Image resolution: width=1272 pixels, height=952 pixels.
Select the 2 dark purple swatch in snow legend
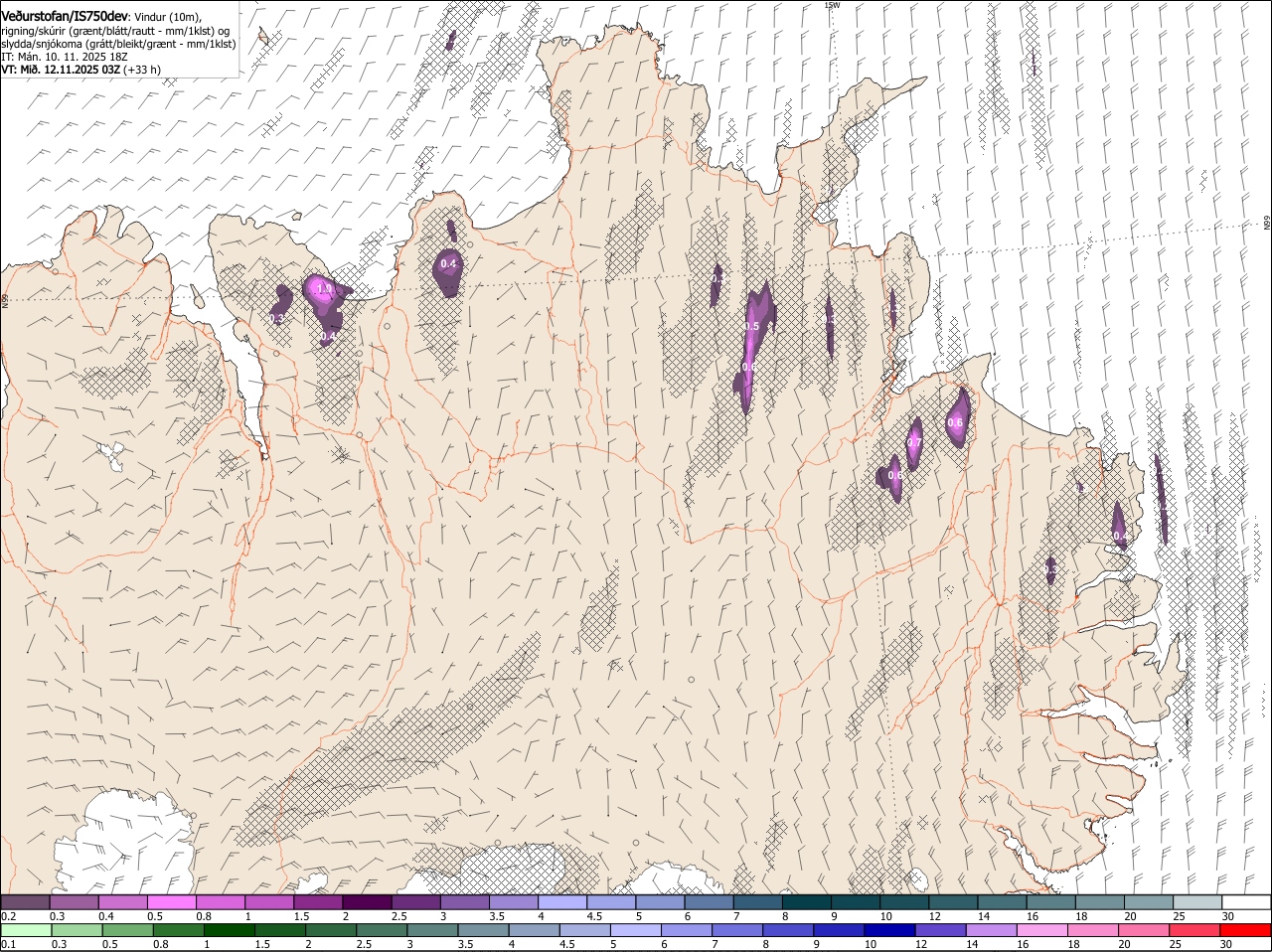pyautogui.click(x=367, y=902)
